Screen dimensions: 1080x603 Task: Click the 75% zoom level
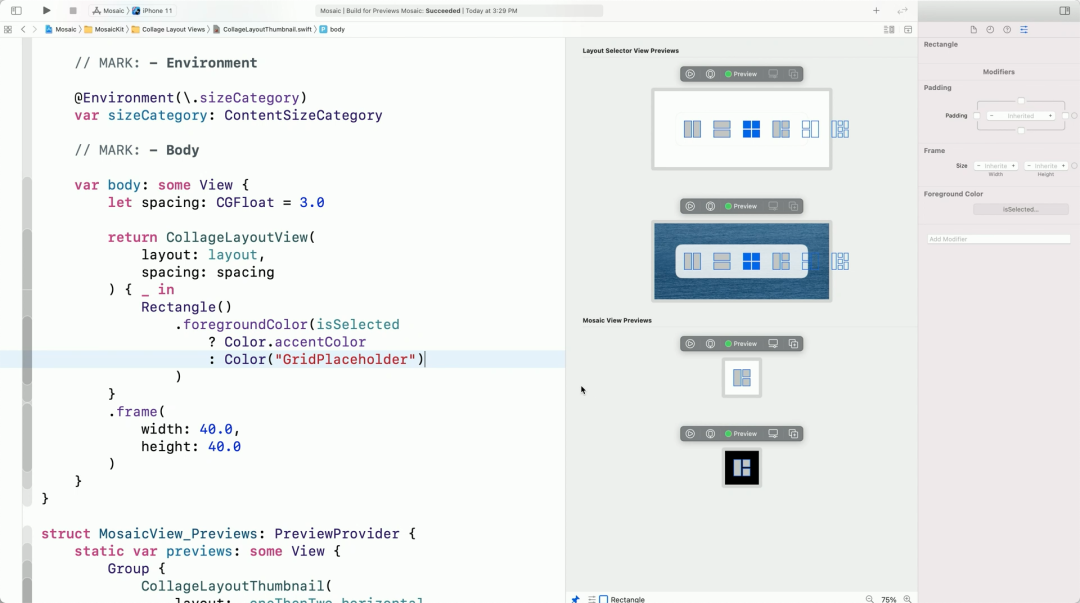889,600
